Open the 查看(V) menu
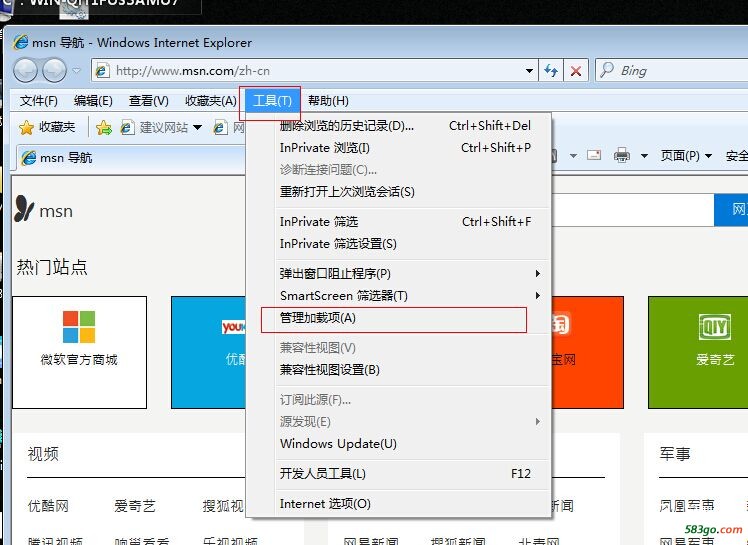This screenshot has height=545, width=748. [149, 101]
